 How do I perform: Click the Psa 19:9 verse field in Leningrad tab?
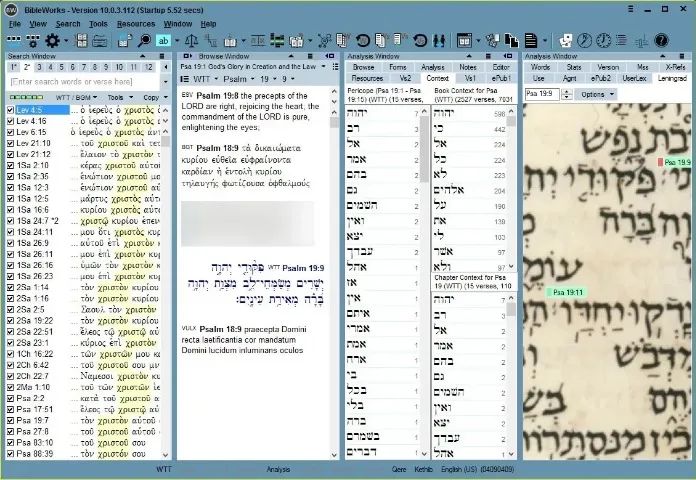pyautogui.click(x=542, y=95)
